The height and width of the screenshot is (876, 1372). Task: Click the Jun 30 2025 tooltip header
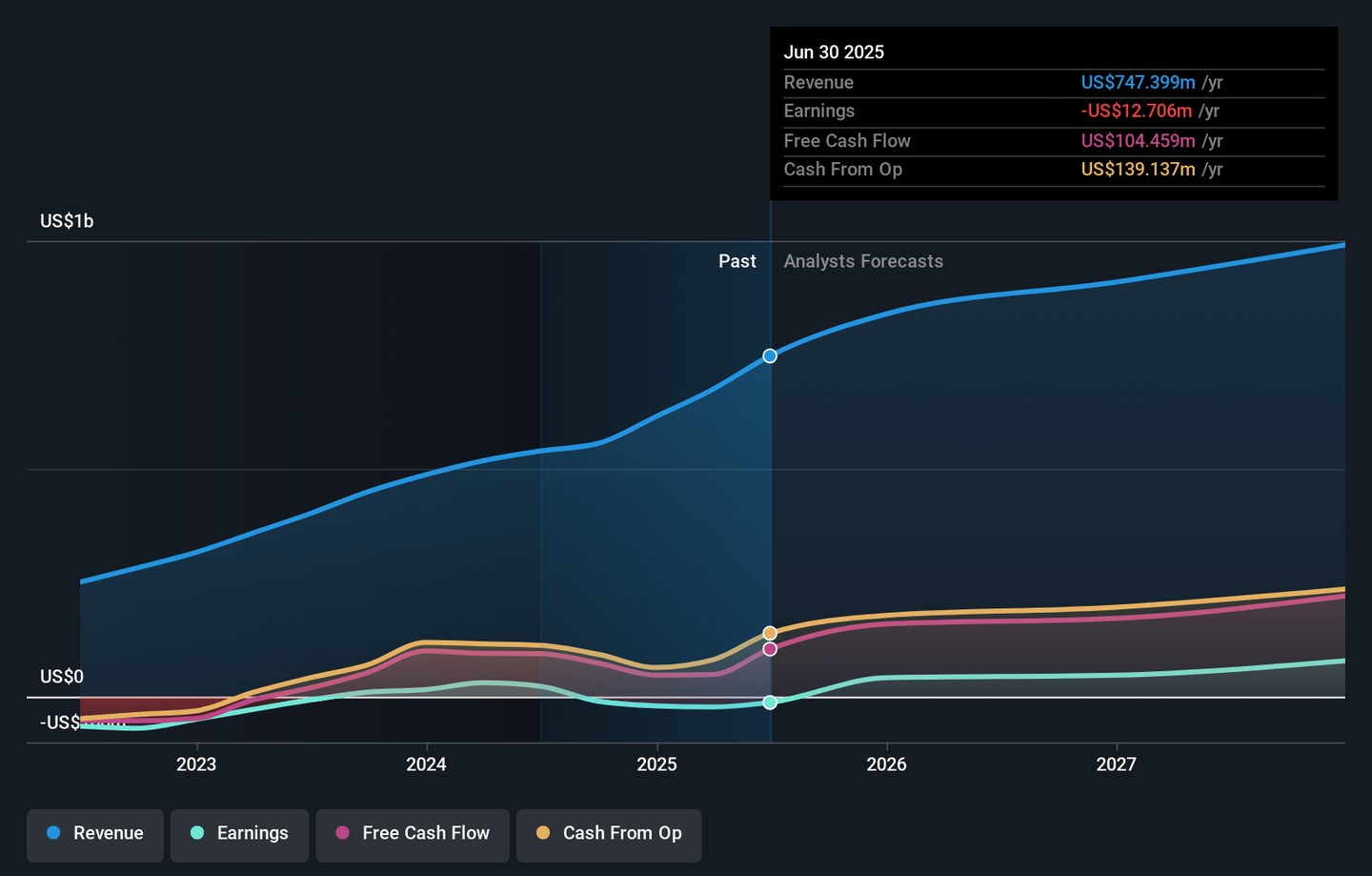point(834,52)
